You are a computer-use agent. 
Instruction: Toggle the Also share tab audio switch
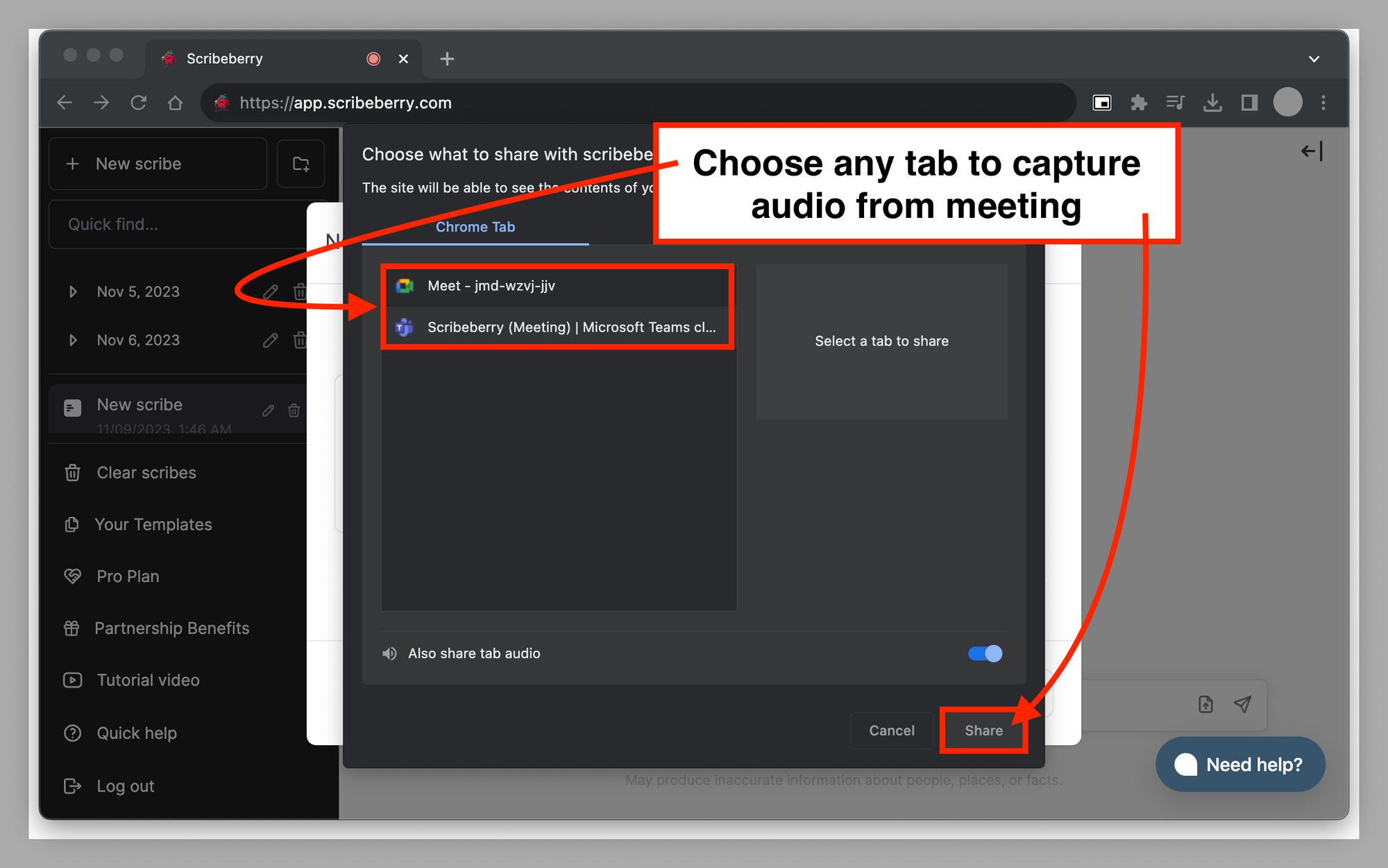click(985, 654)
